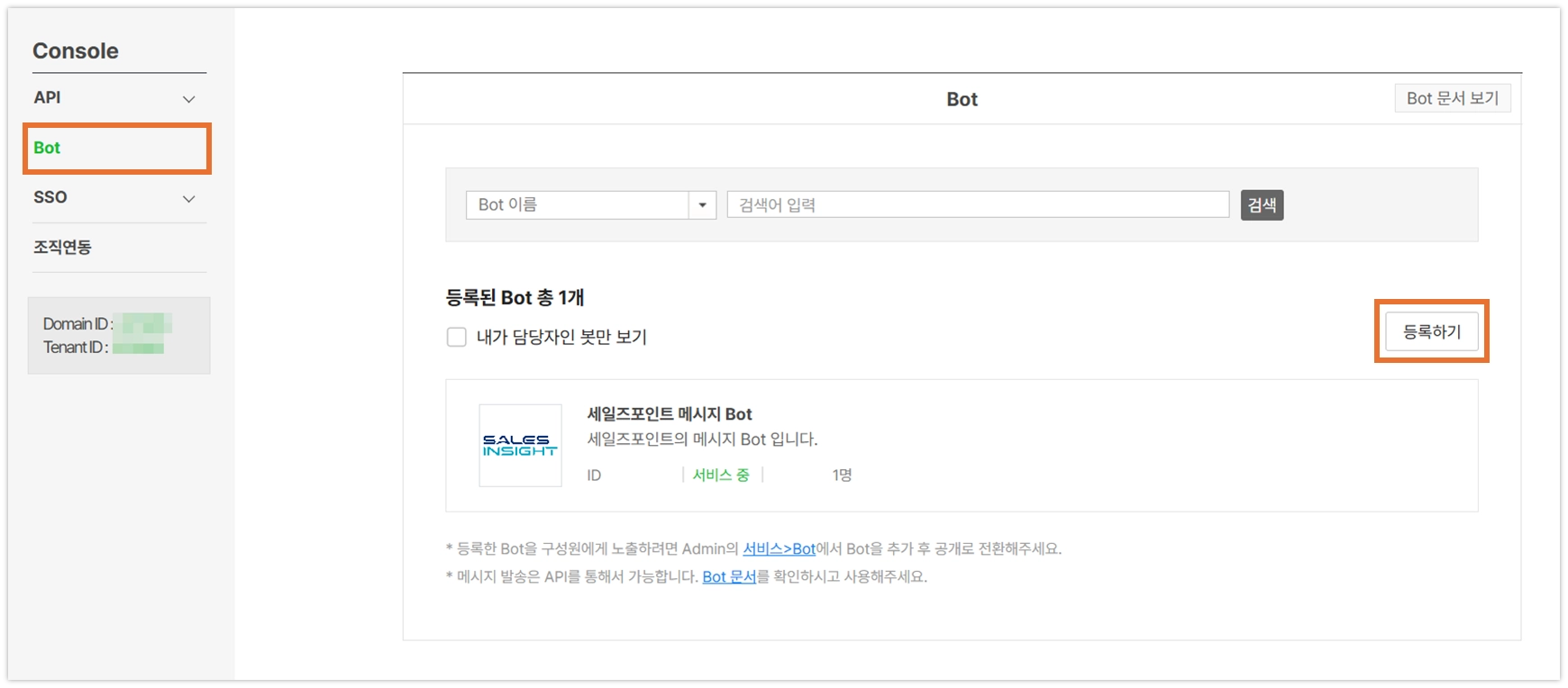Click the '1명' member count

coord(842,475)
